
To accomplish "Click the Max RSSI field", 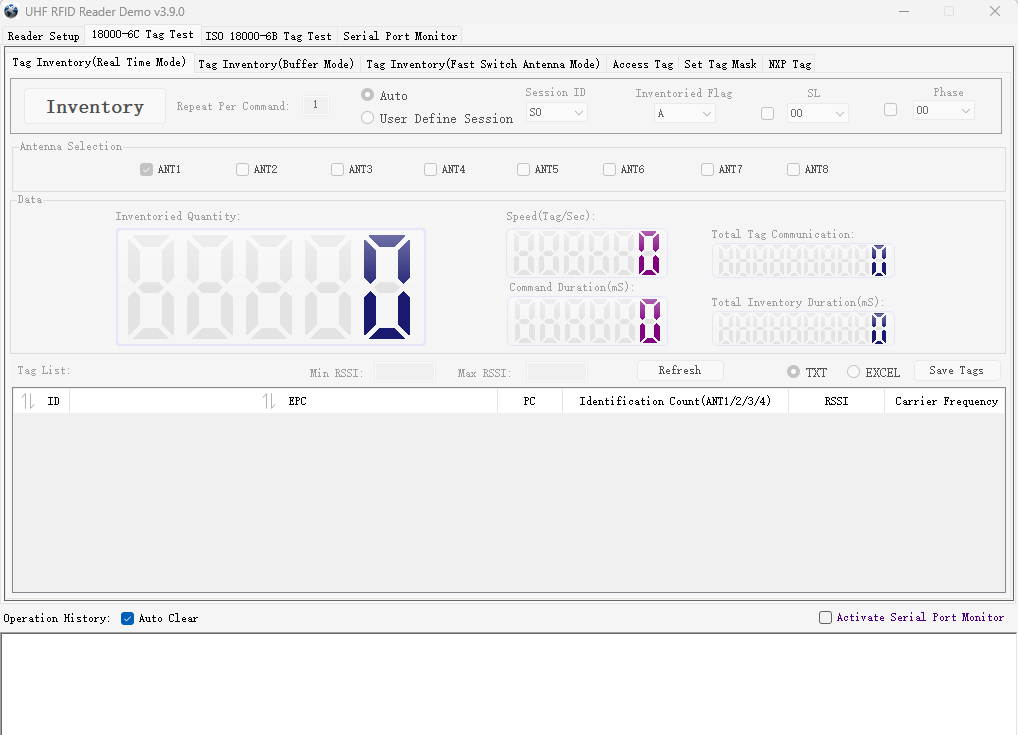I will [x=557, y=371].
